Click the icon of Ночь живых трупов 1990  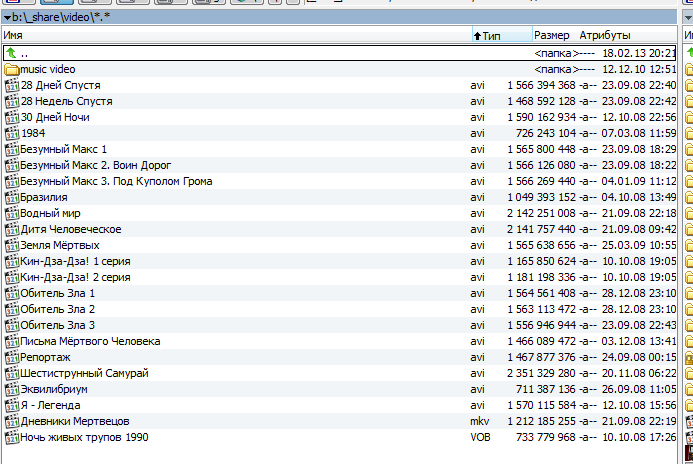pos(12,437)
